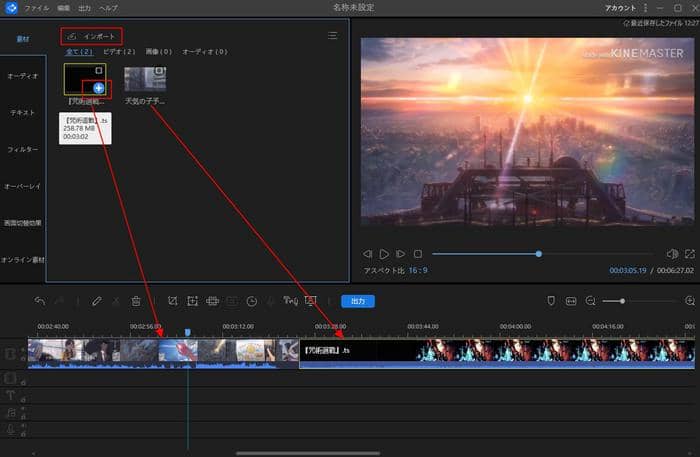Set clip duration with clock icon

pyautogui.click(x=252, y=301)
